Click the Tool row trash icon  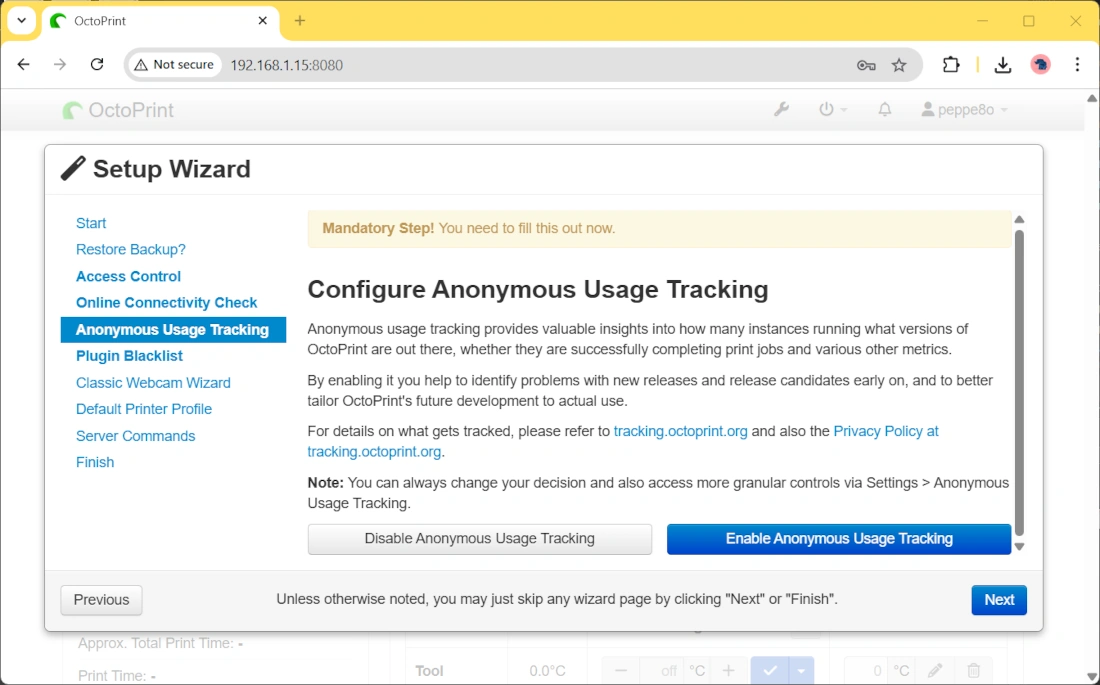click(x=974, y=671)
